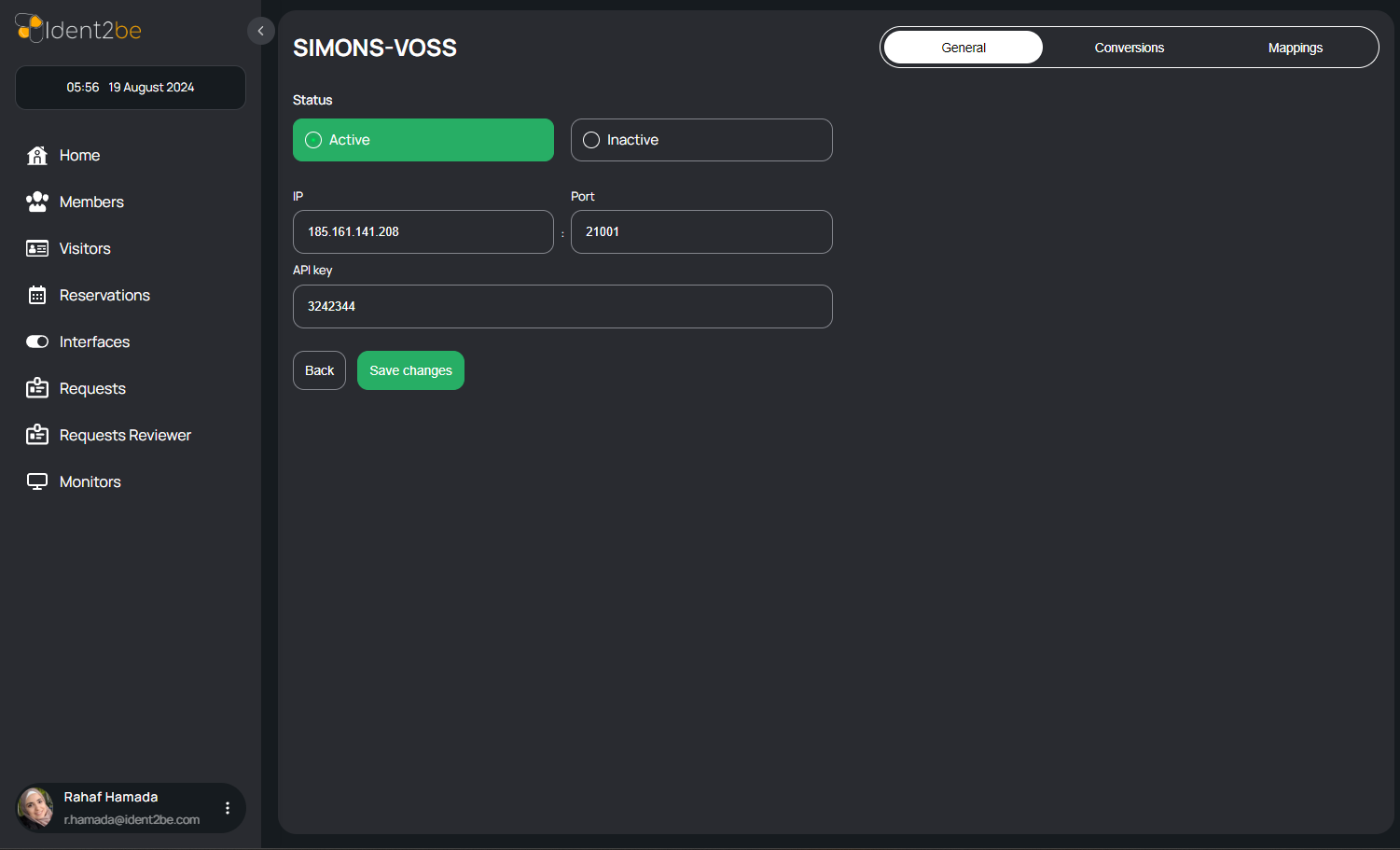The width and height of the screenshot is (1400, 850).
Task: Click the Members group icon
Action: [37, 202]
